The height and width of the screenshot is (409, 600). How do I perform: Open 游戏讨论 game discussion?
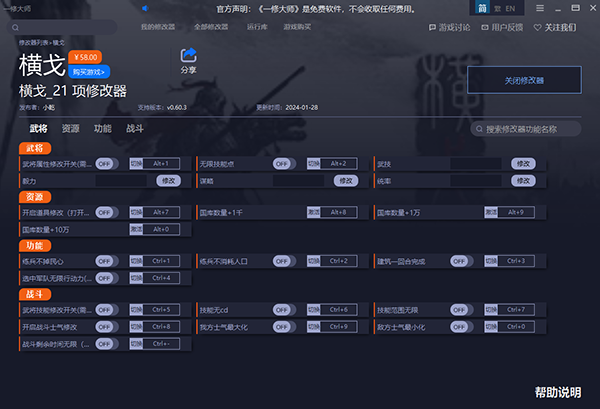pyautogui.click(x=449, y=28)
